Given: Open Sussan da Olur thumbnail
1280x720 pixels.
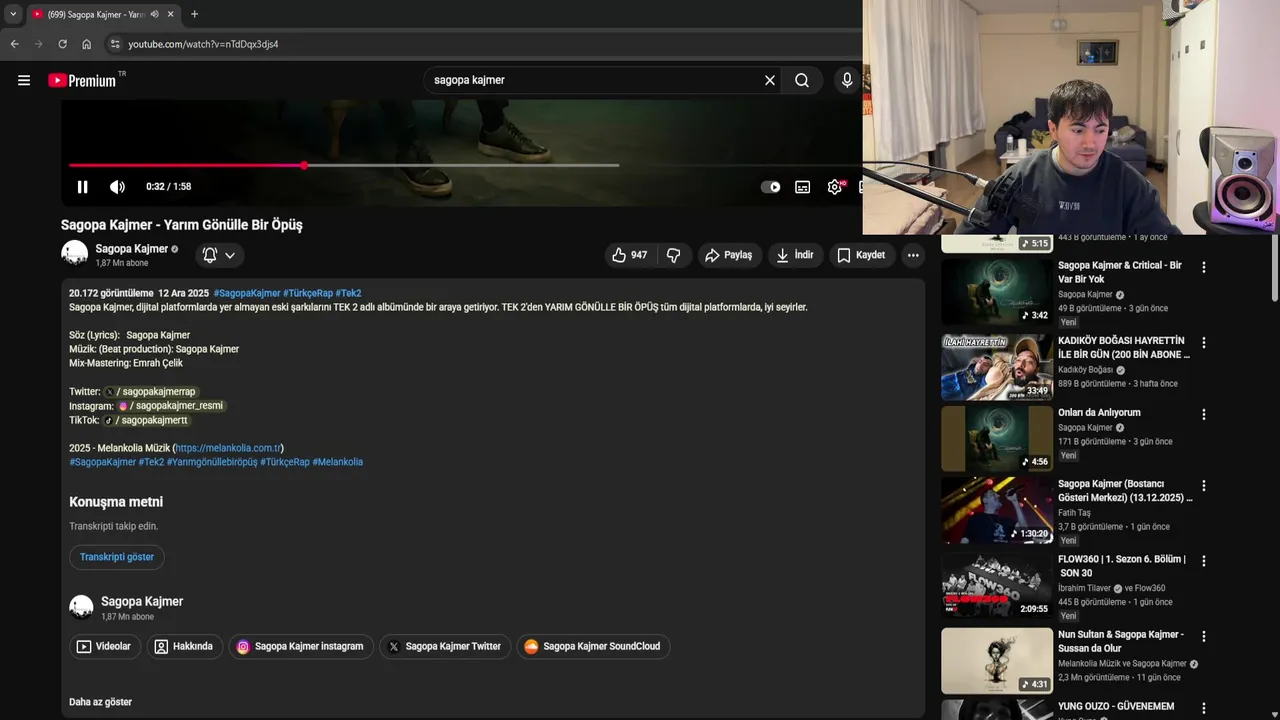Looking at the screenshot, I should [997, 660].
